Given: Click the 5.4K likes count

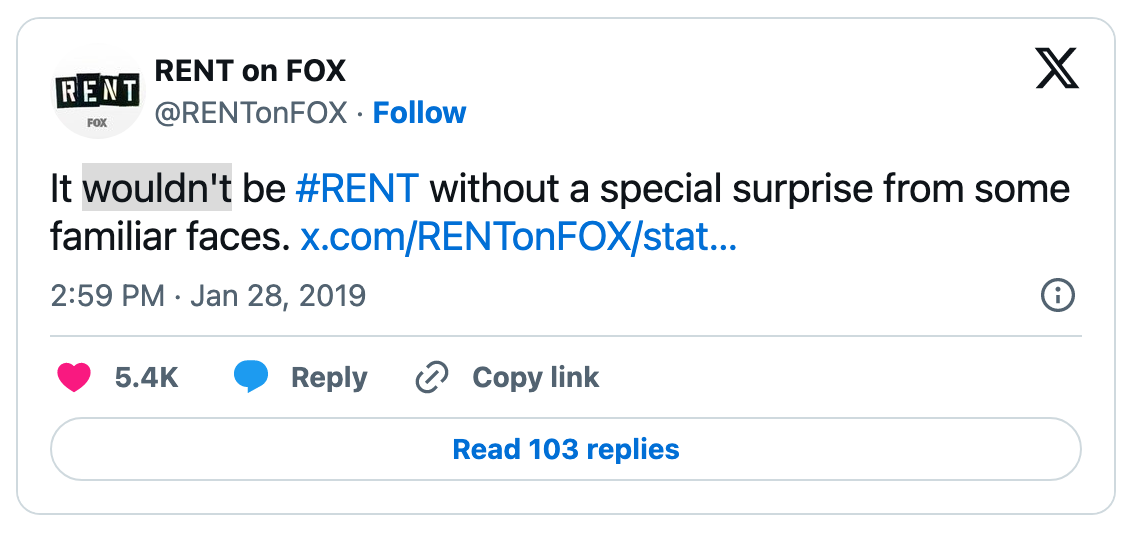Looking at the screenshot, I should (146, 377).
